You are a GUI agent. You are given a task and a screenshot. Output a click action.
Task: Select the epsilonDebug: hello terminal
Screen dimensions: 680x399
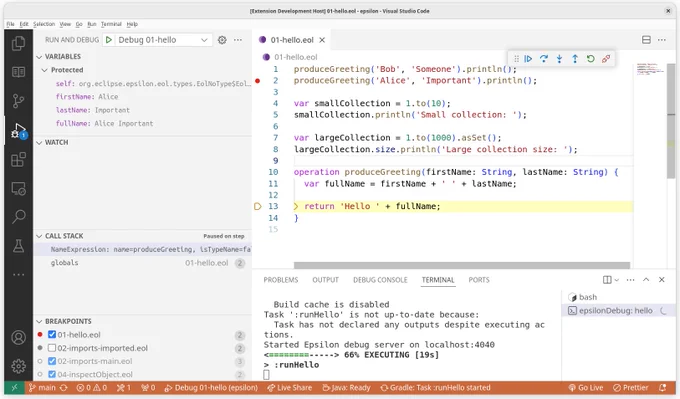pos(618,311)
